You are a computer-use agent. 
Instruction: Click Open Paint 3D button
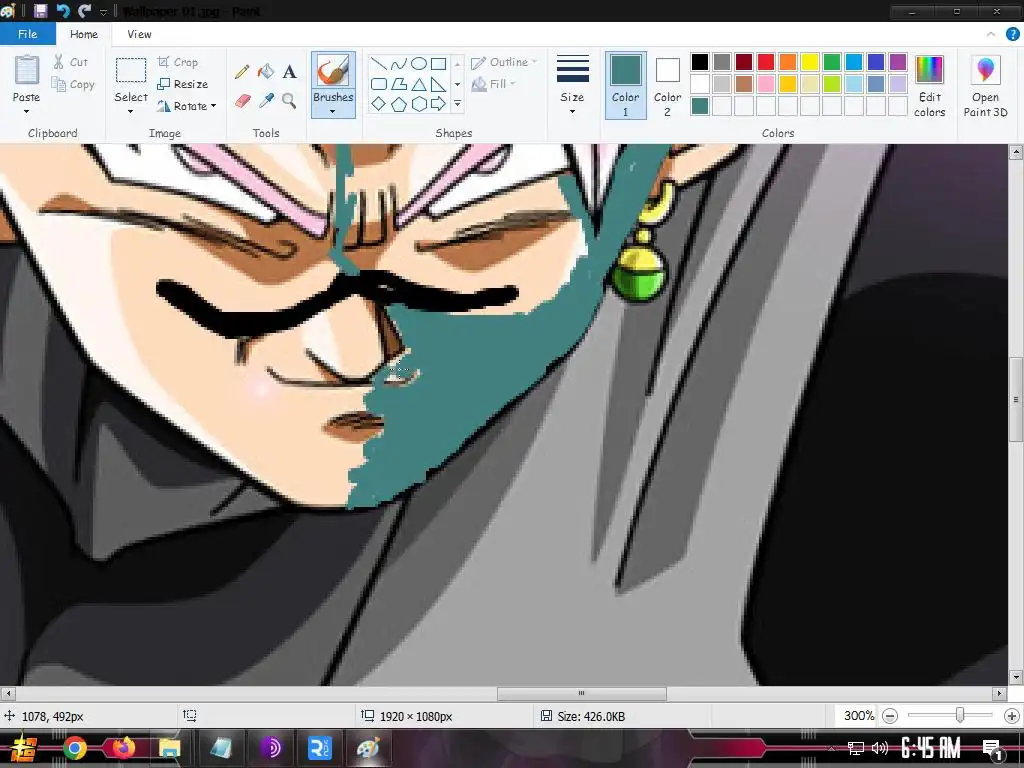point(985,86)
